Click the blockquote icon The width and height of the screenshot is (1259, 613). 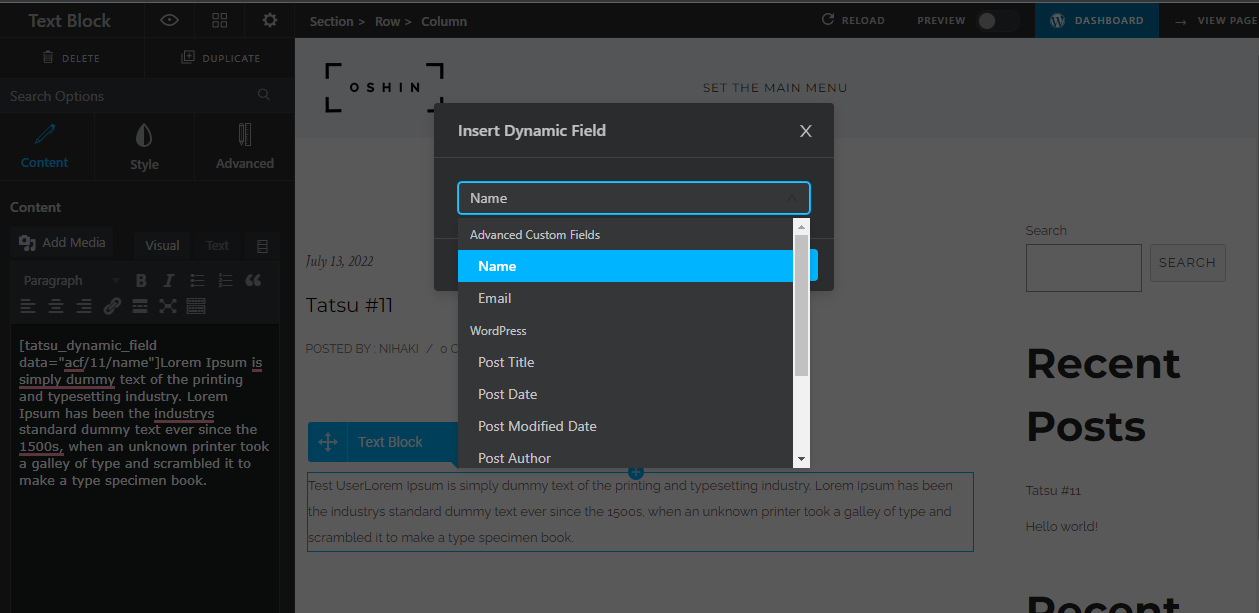pyautogui.click(x=253, y=281)
